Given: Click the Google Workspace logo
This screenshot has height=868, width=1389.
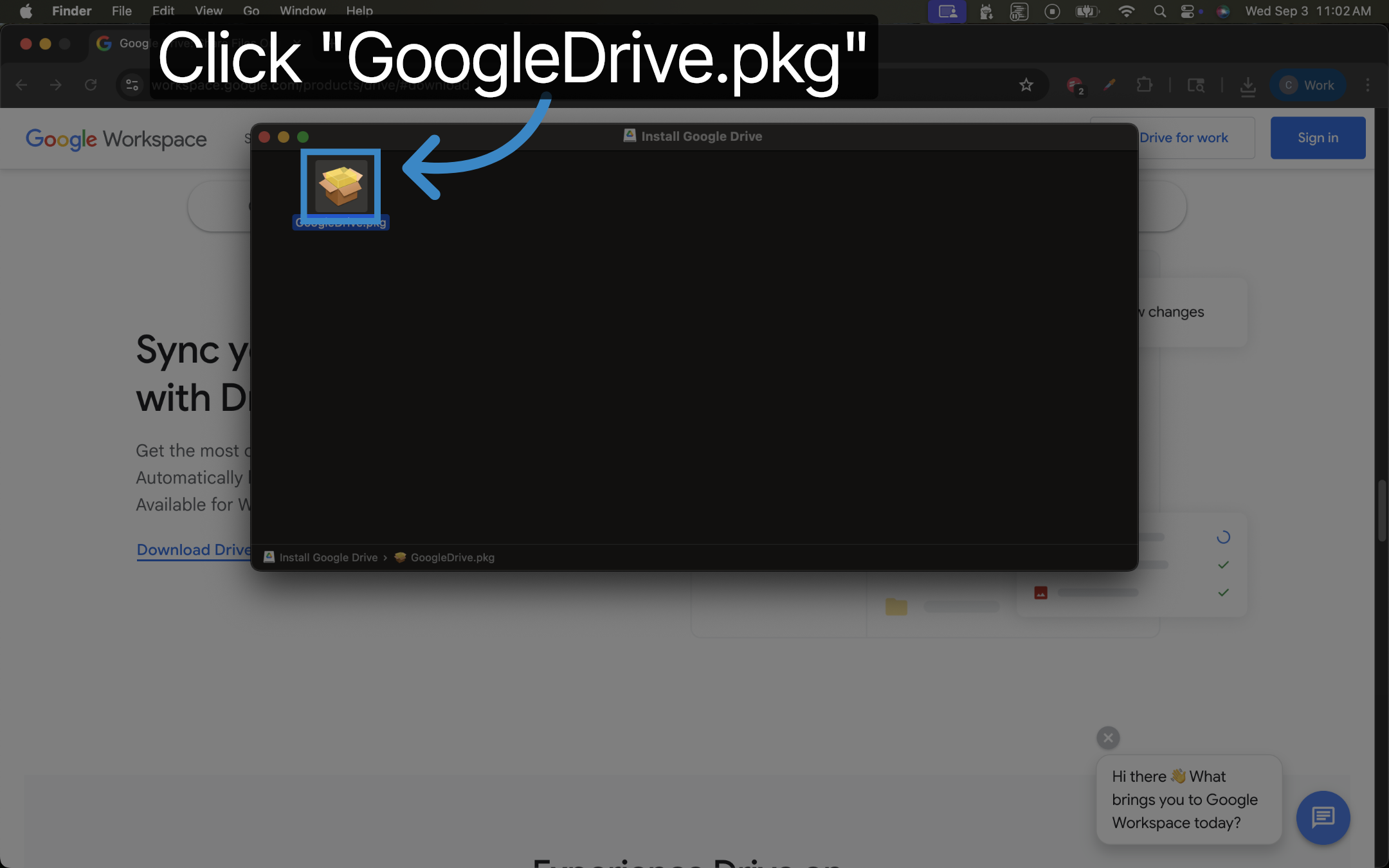Looking at the screenshot, I should click(116, 139).
